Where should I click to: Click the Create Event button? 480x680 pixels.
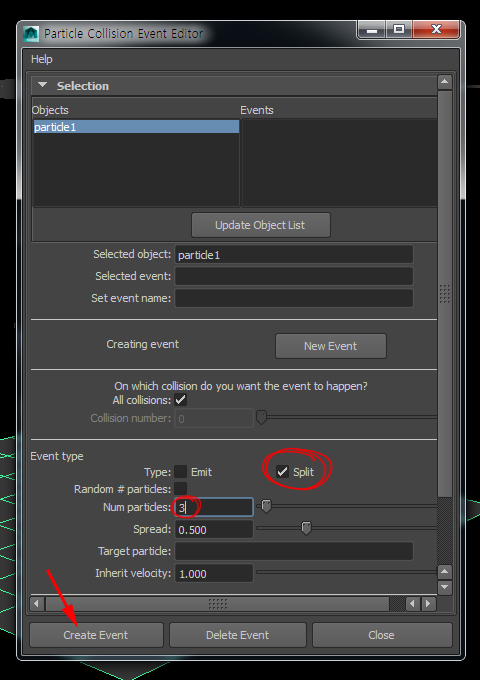(x=96, y=635)
